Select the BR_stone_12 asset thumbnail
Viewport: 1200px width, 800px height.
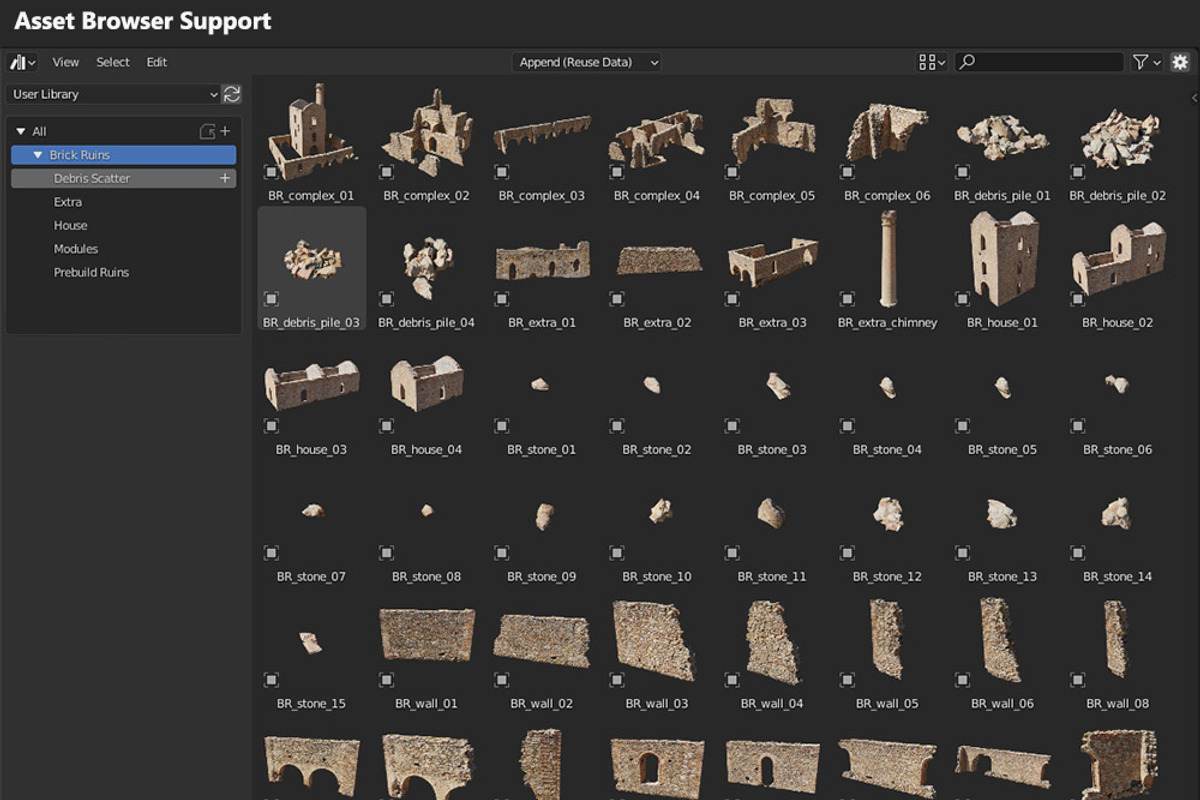(888, 513)
